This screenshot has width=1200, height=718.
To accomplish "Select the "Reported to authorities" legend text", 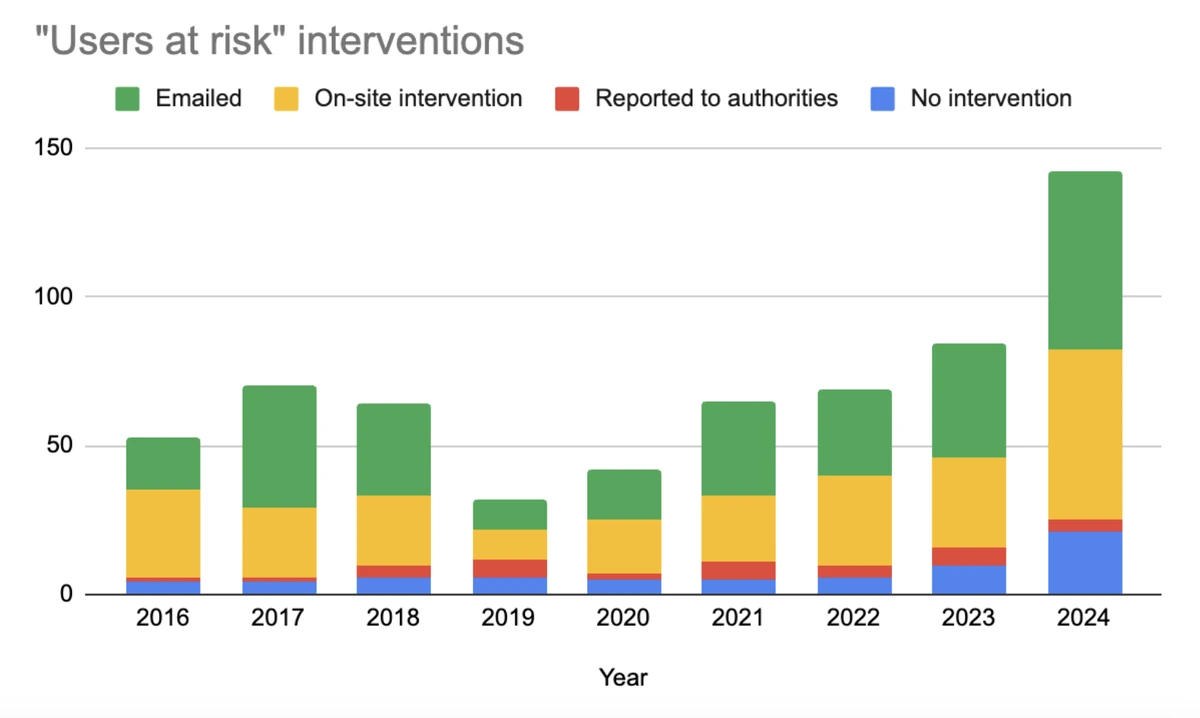I will [x=716, y=98].
